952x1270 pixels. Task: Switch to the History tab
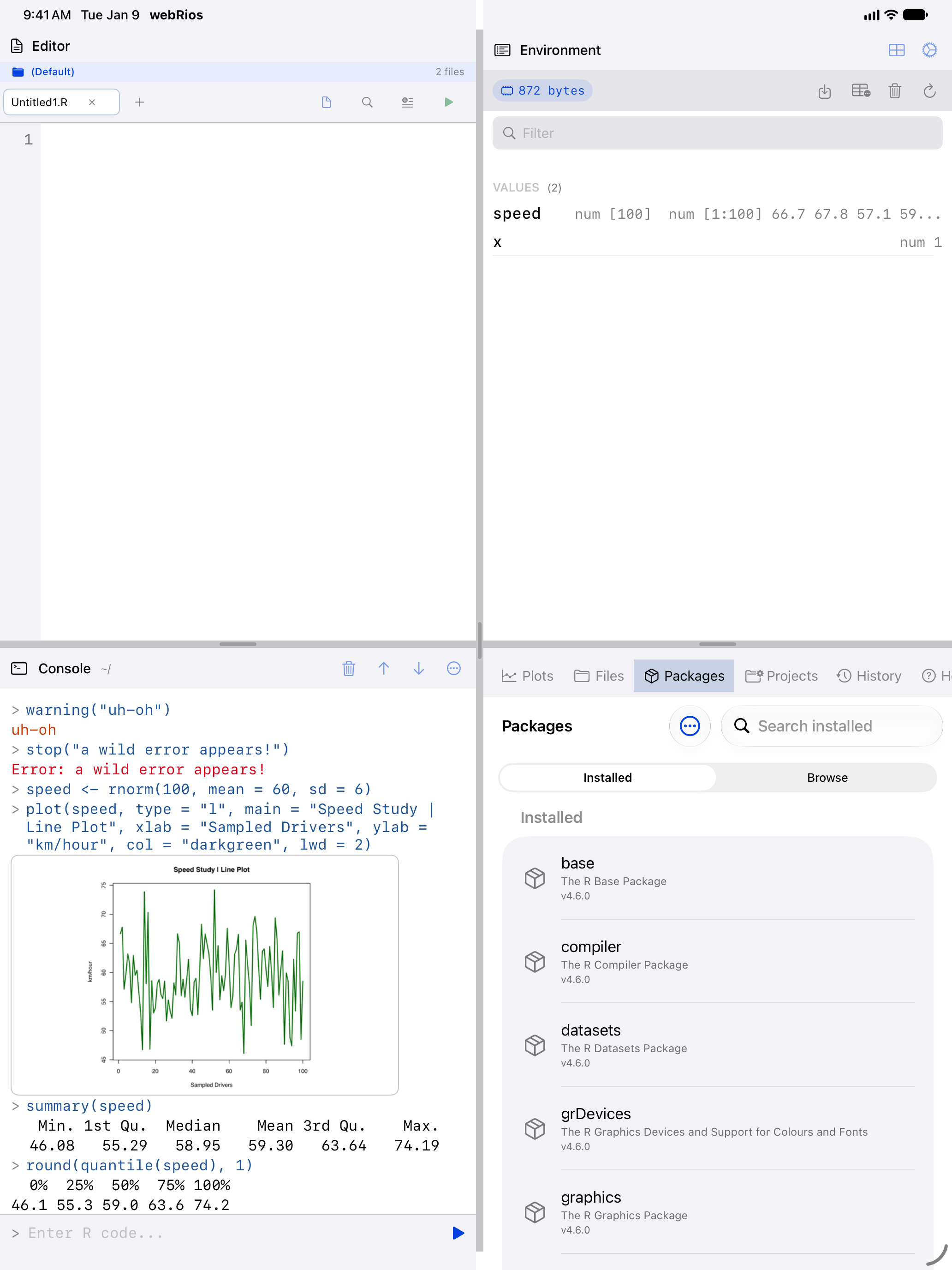tap(869, 676)
